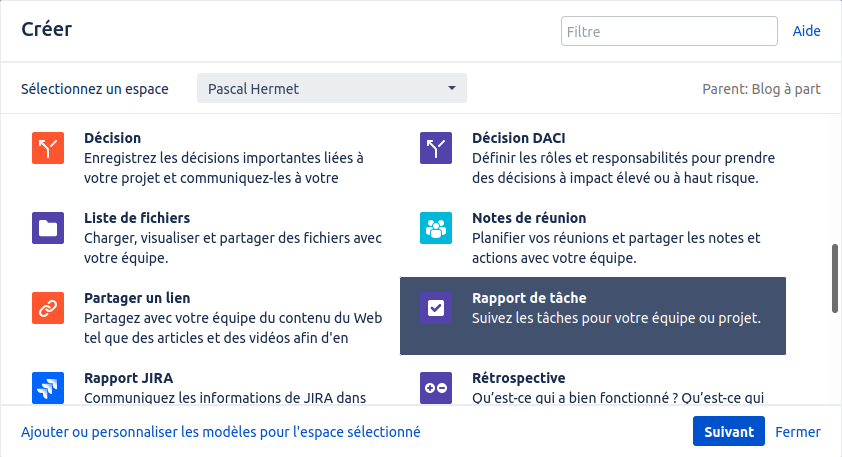
Task: Focus the Filtre search field
Action: click(x=669, y=31)
